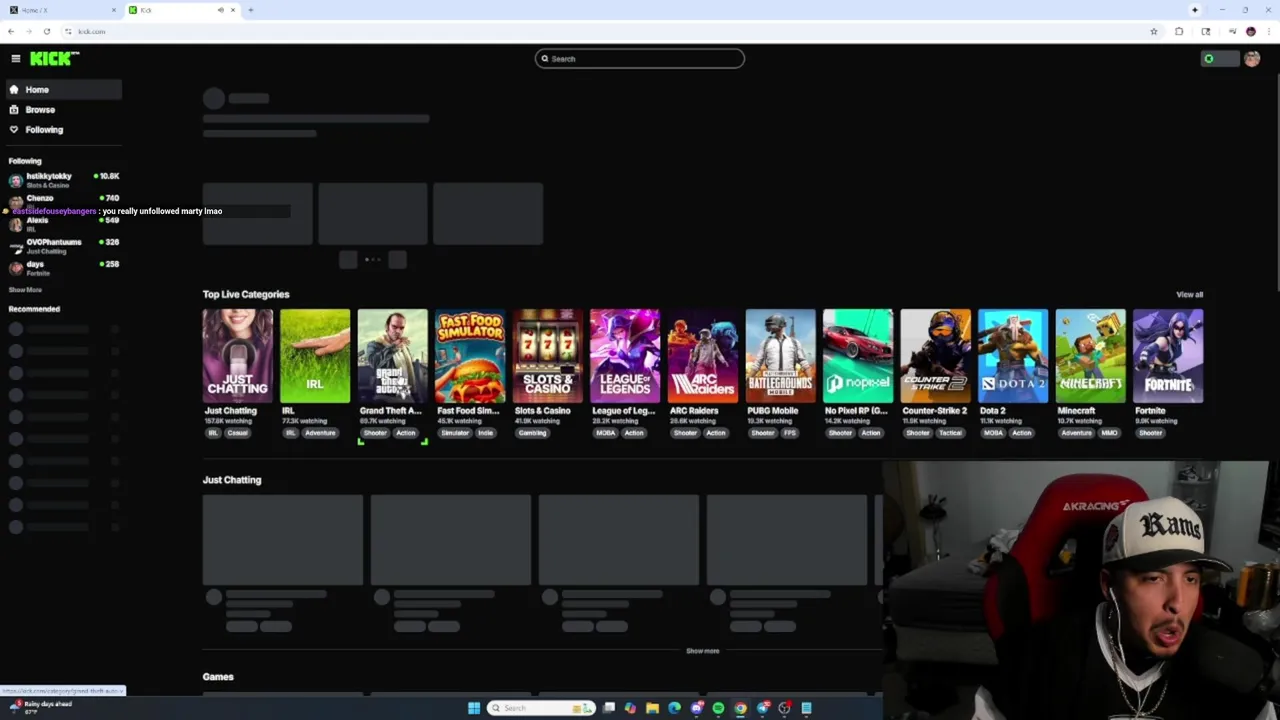This screenshot has height=720, width=1280.
Task: Click the Just Chatting section heading
Action: coord(232,480)
